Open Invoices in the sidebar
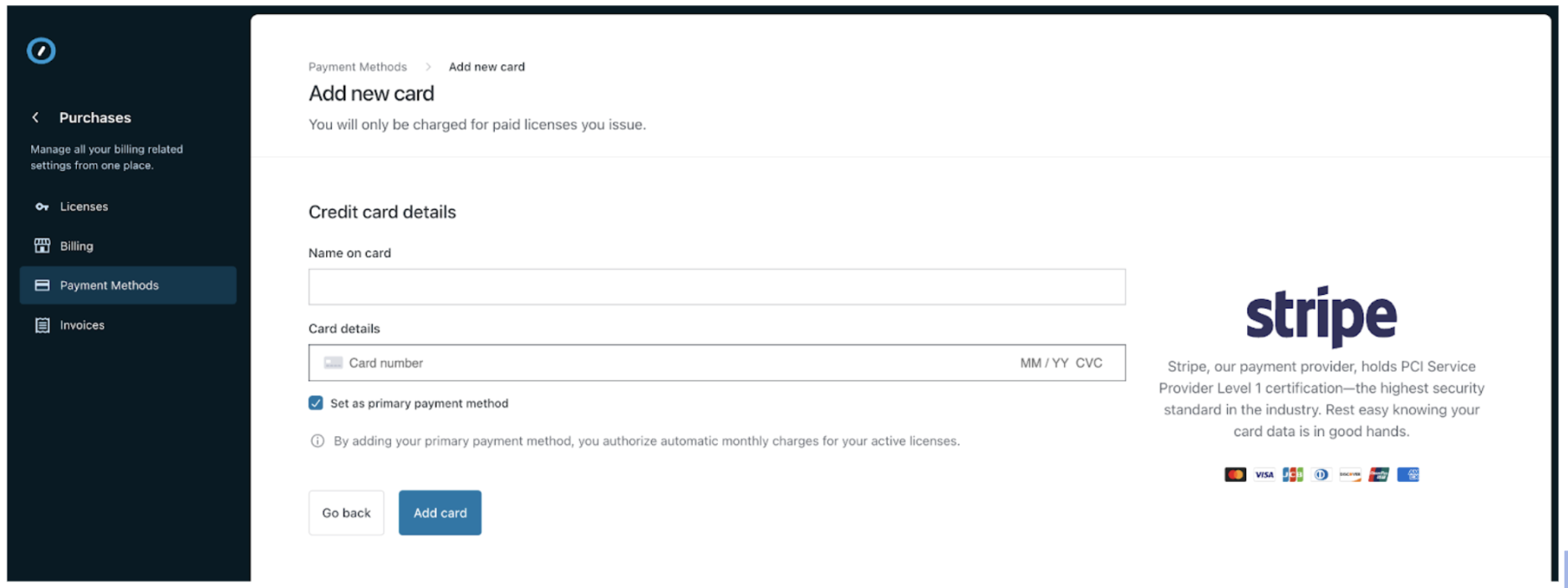The image size is (1568, 588). tap(82, 325)
